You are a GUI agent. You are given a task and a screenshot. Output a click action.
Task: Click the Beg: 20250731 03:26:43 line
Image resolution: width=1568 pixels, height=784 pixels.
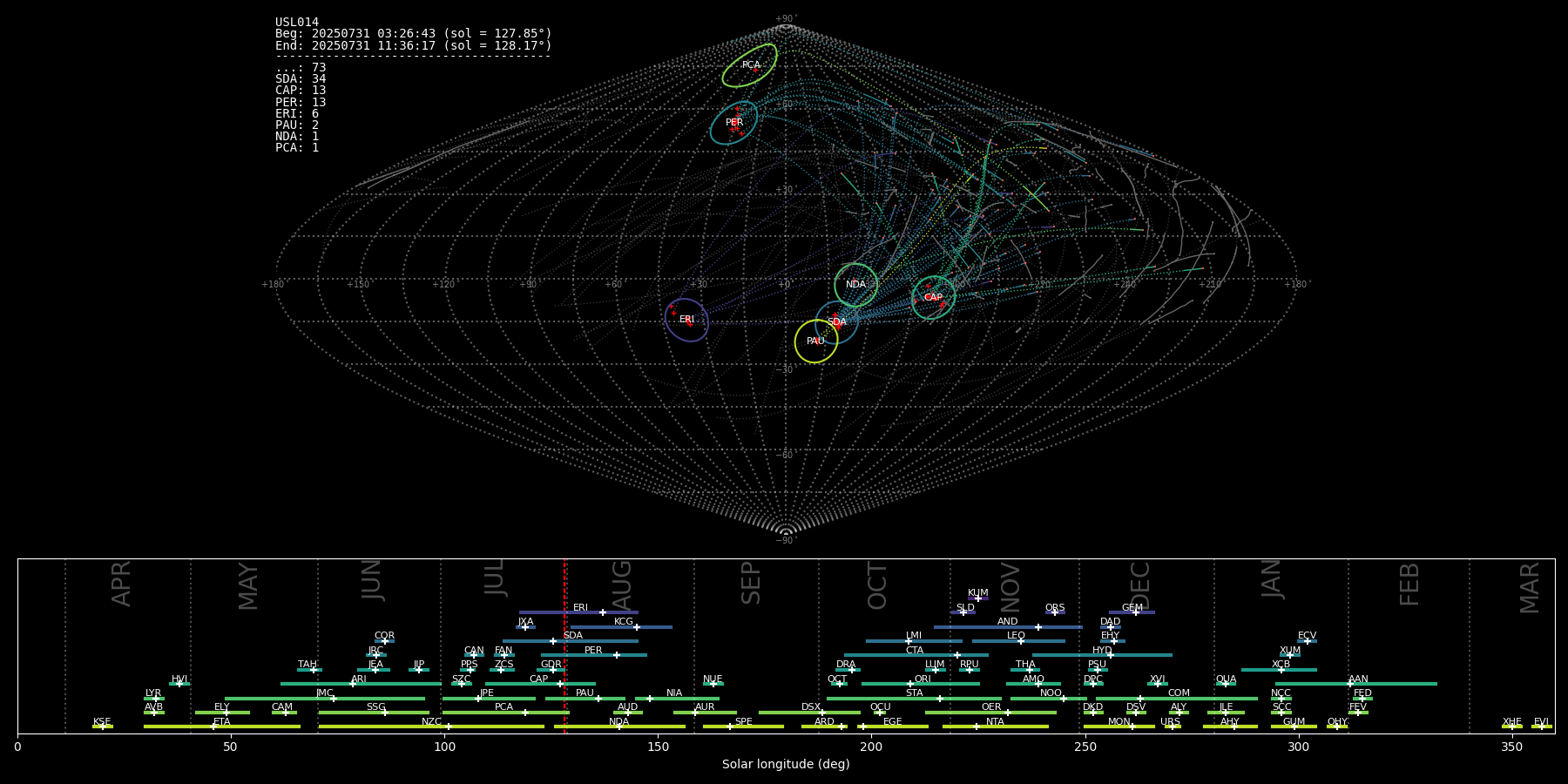[414, 34]
